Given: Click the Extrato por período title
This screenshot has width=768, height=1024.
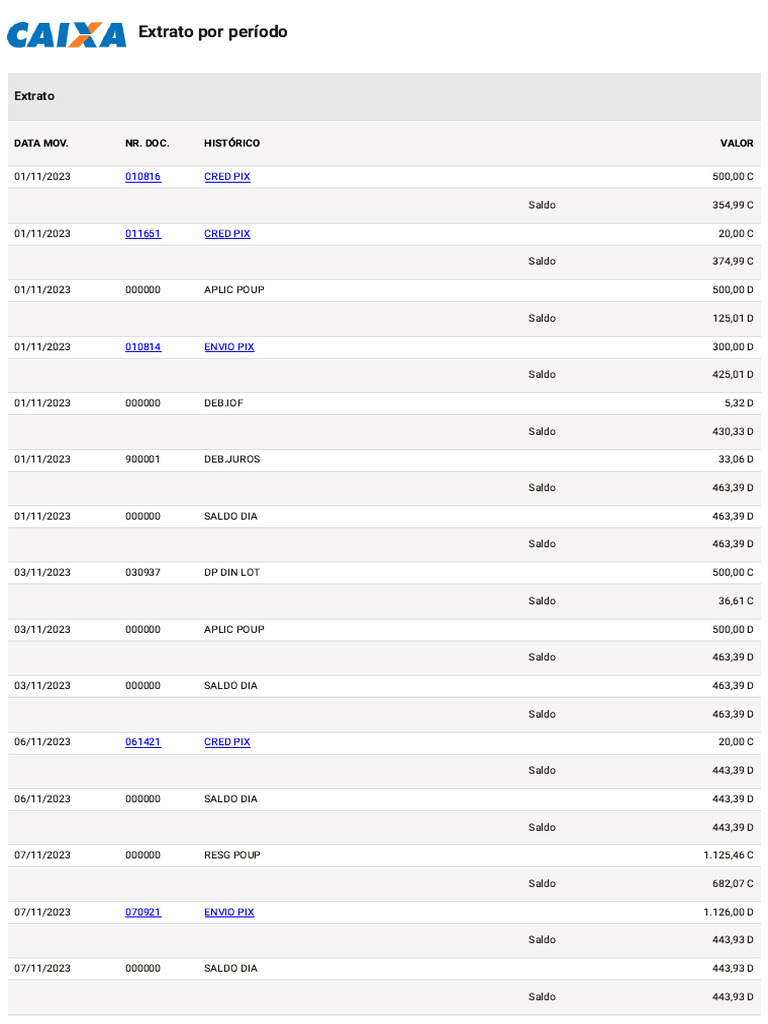Looking at the screenshot, I should [213, 32].
